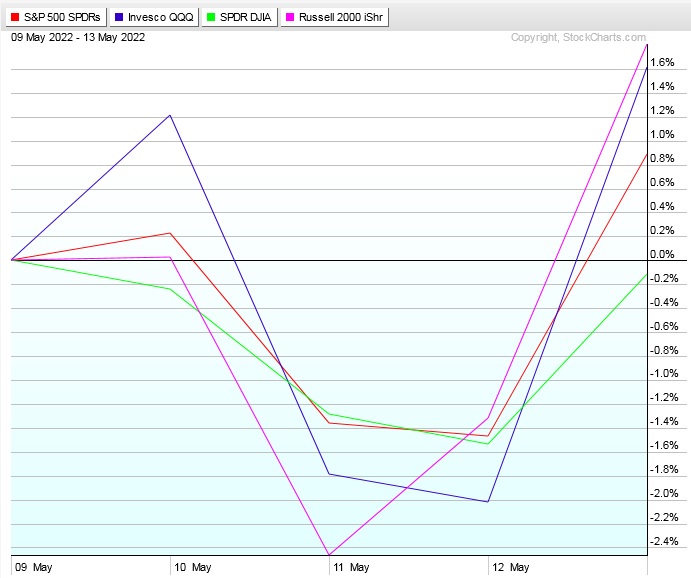Click the 09 May axis label
The image size is (691, 578).
pos(33,567)
